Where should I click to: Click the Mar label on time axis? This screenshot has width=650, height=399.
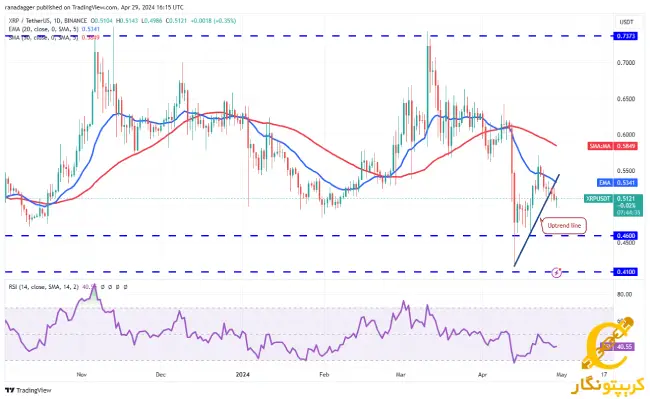click(400, 375)
